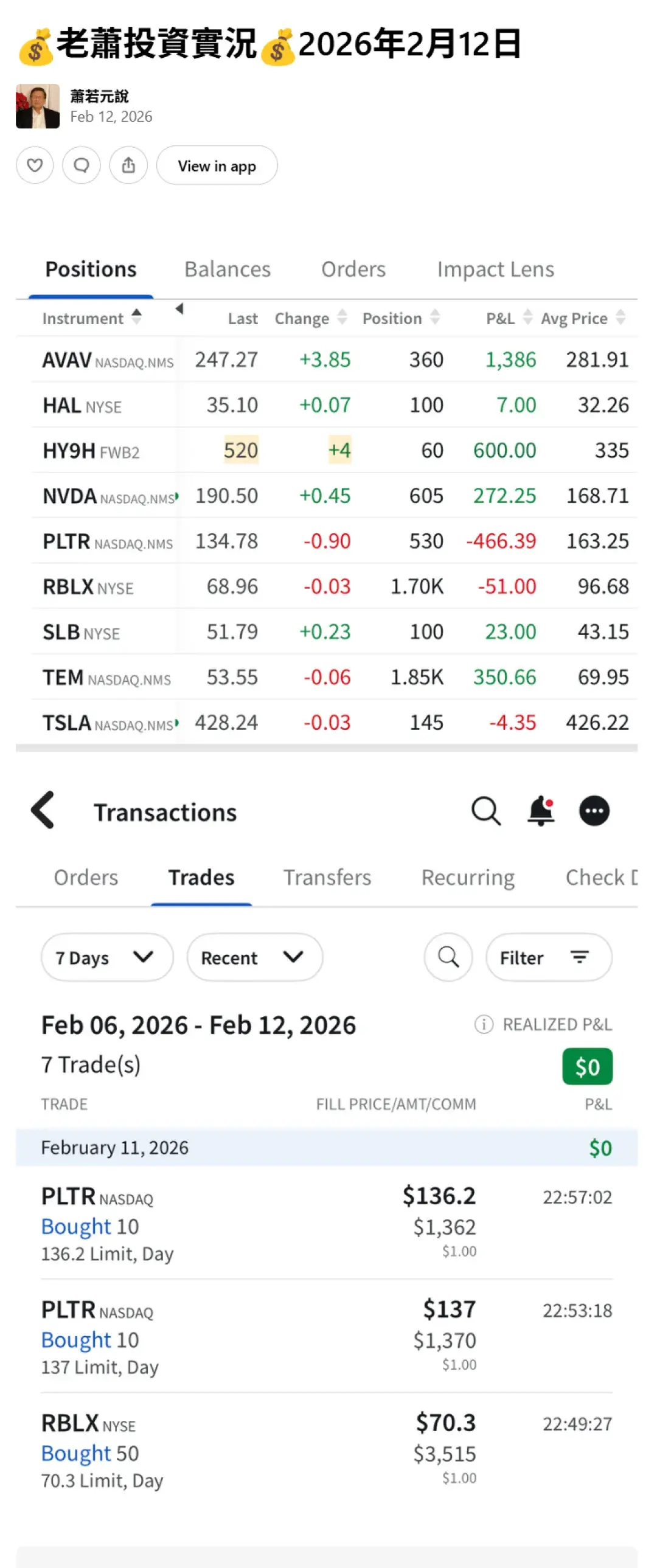Open comments with speech bubble icon
The image size is (657, 1568).
click(82, 165)
